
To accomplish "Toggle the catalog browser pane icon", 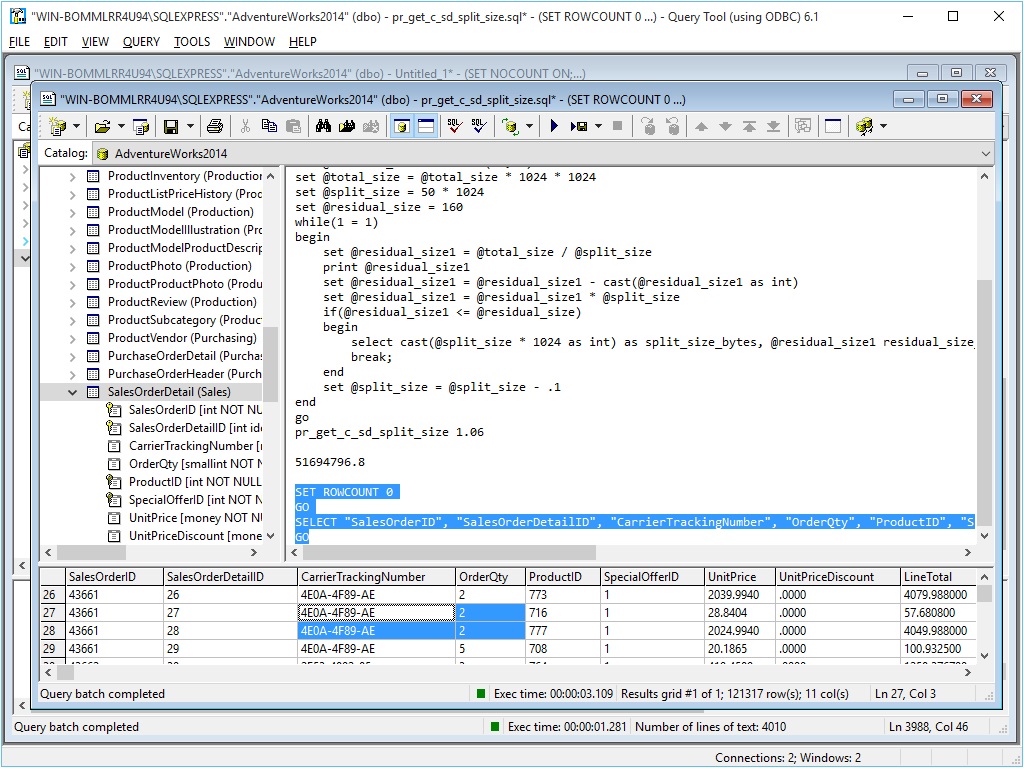I will [x=402, y=126].
